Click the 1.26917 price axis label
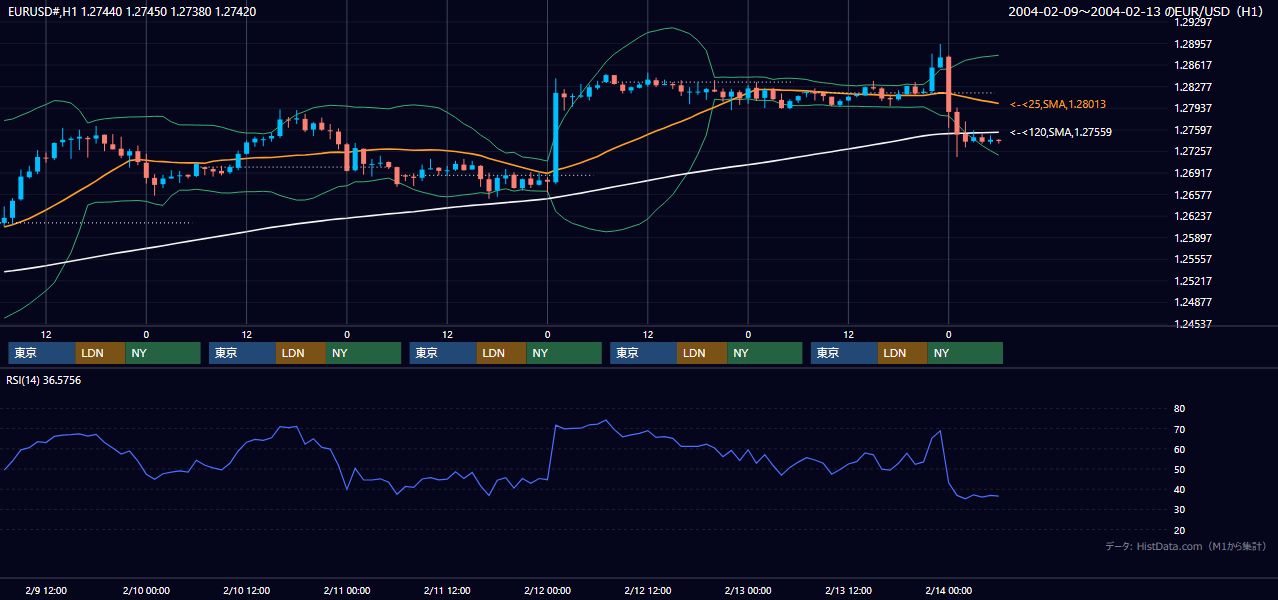Viewport: 1278px width, 600px height. pos(1192,173)
